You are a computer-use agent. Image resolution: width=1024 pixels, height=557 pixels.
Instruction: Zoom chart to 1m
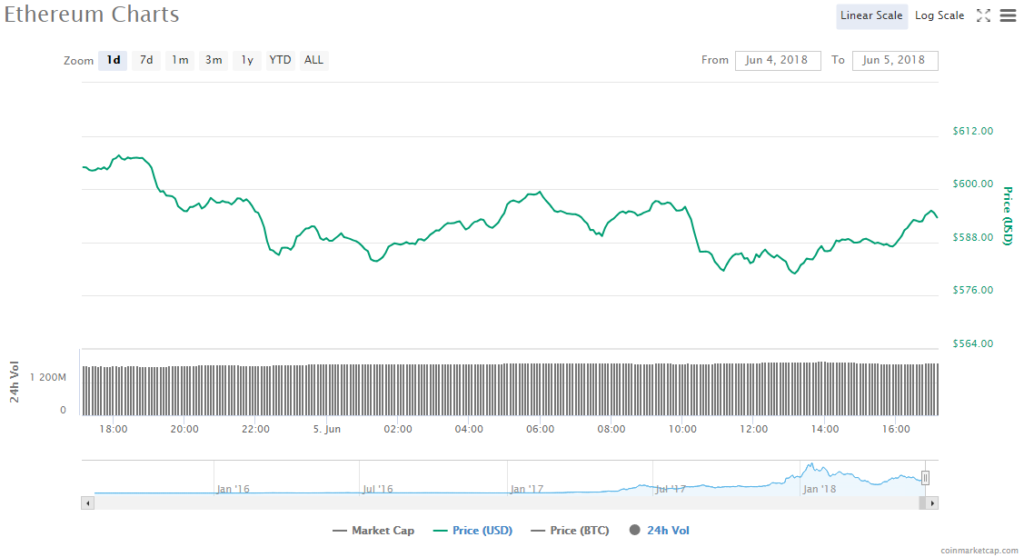(x=180, y=60)
